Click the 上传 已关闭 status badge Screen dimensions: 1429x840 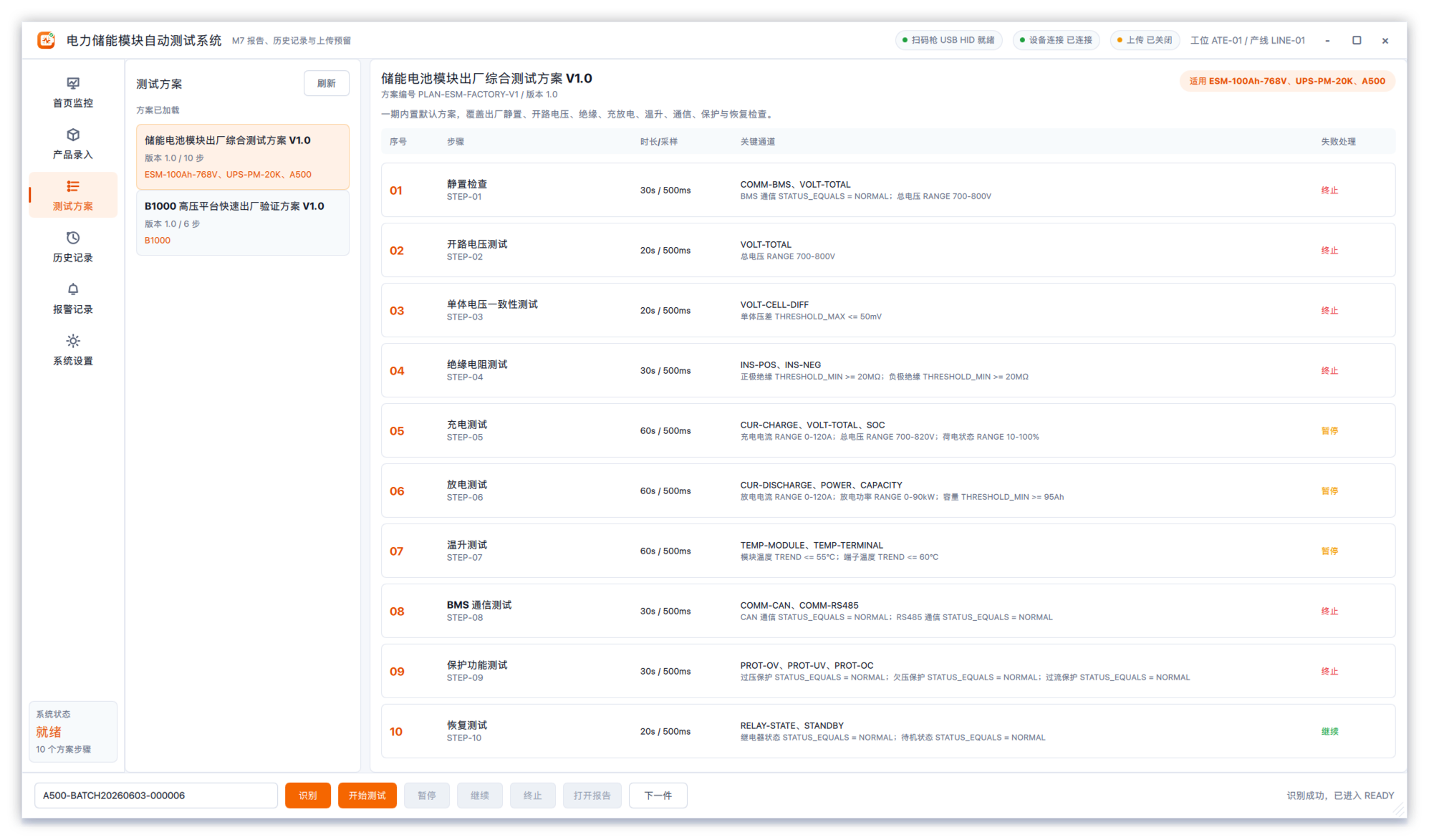click(x=1145, y=40)
